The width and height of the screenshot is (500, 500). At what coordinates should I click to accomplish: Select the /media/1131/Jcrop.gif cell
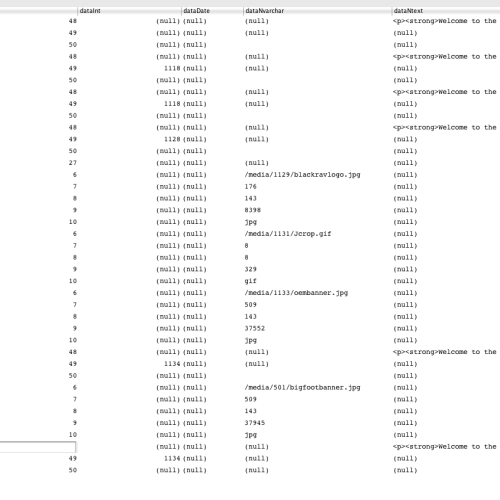288,234
